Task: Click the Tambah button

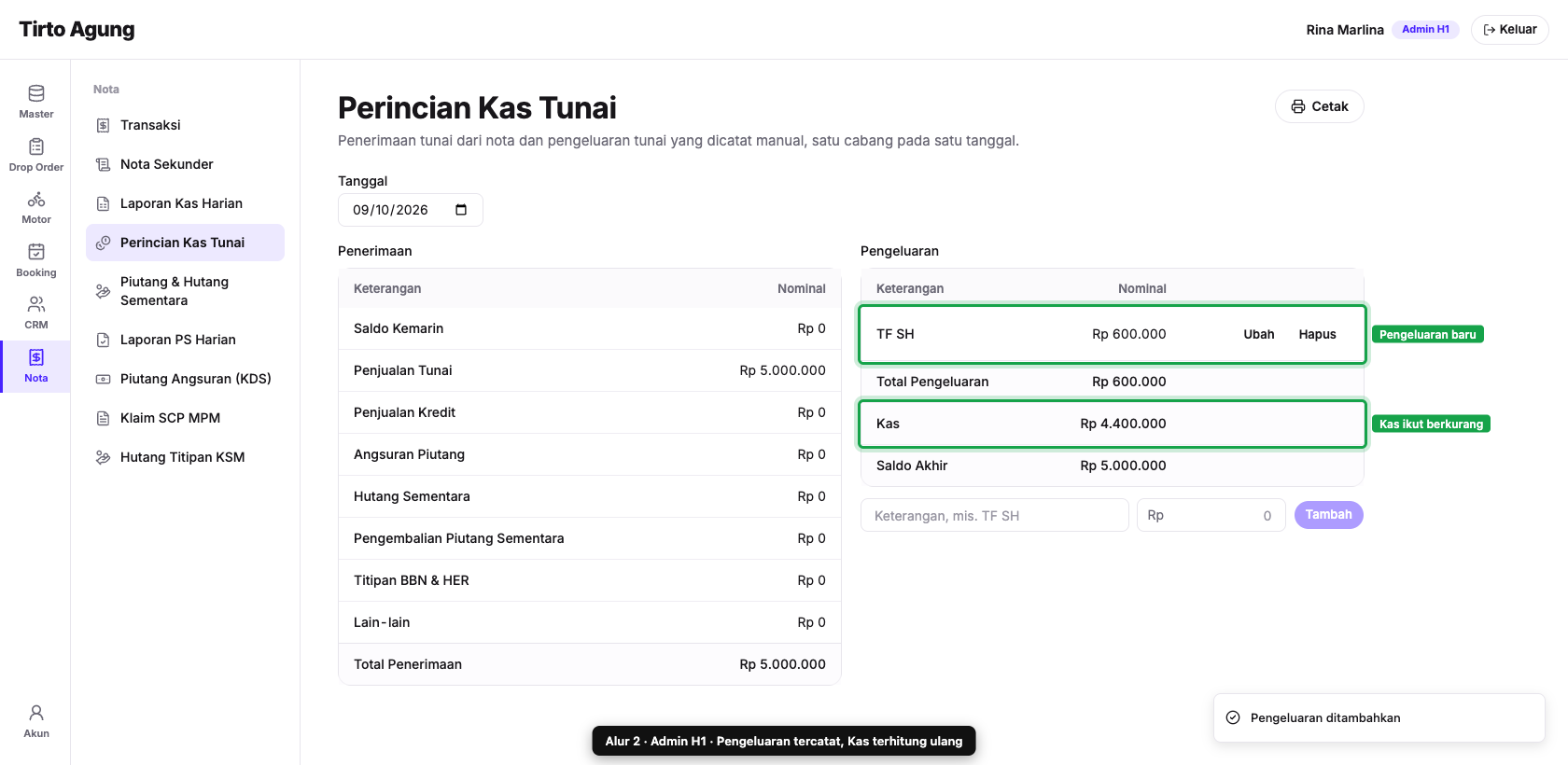Action: pyautogui.click(x=1328, y=515)
